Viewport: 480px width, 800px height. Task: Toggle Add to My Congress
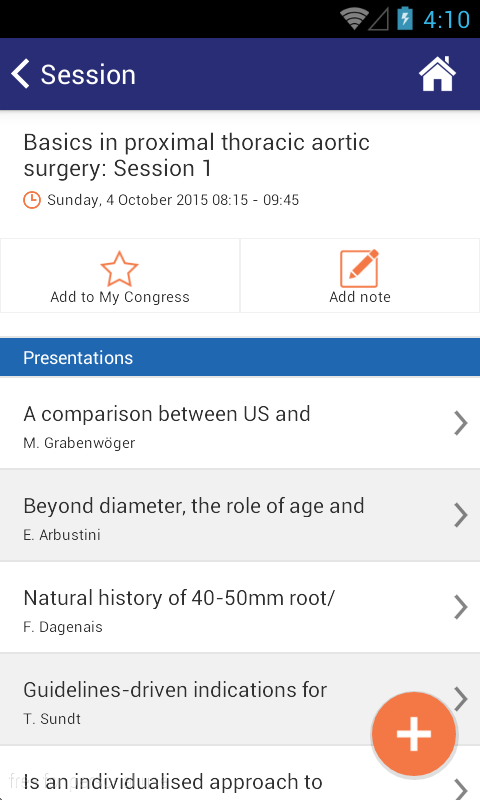pos(120,276)
